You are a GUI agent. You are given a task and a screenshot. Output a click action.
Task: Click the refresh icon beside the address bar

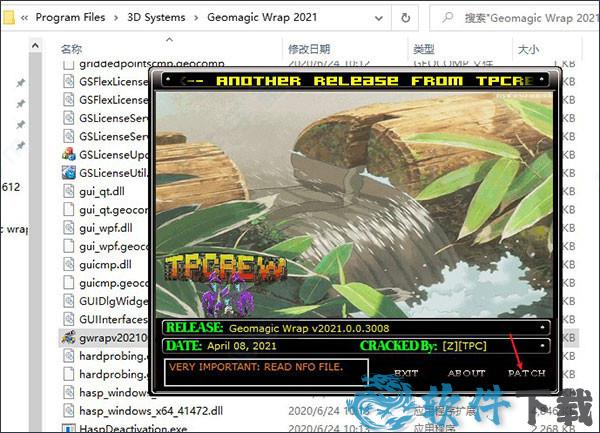[404, 17]
